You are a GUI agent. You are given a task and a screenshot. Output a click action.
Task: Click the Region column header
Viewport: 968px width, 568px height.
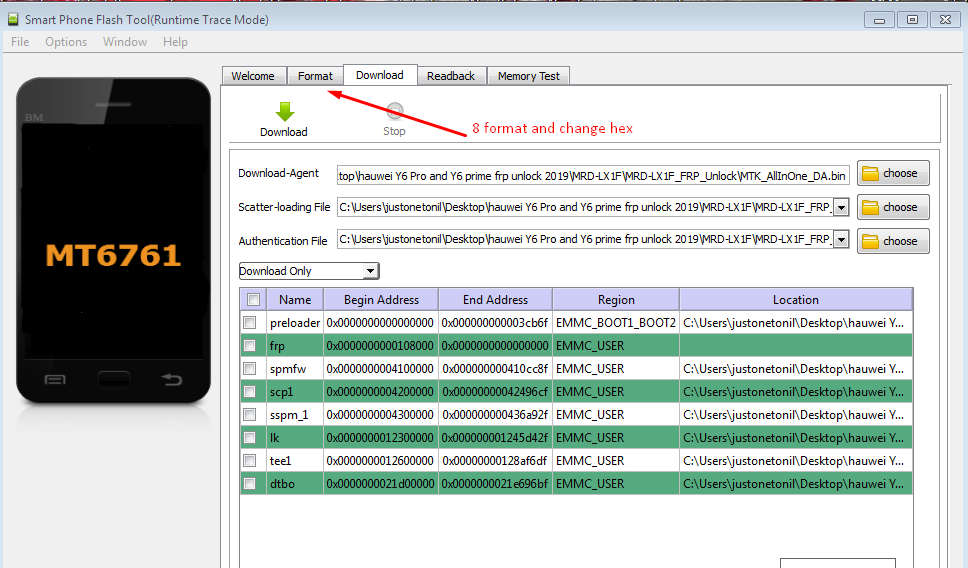coord(616,300)
